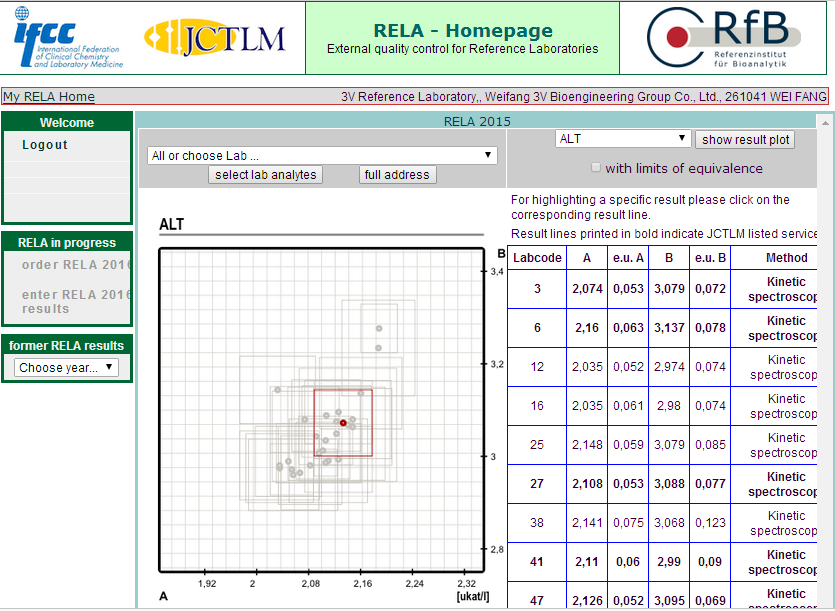The height and width of the screenshot is (611, 835).
Task: Open the 'Choose year...' dropdown
Action: point(67,367)
